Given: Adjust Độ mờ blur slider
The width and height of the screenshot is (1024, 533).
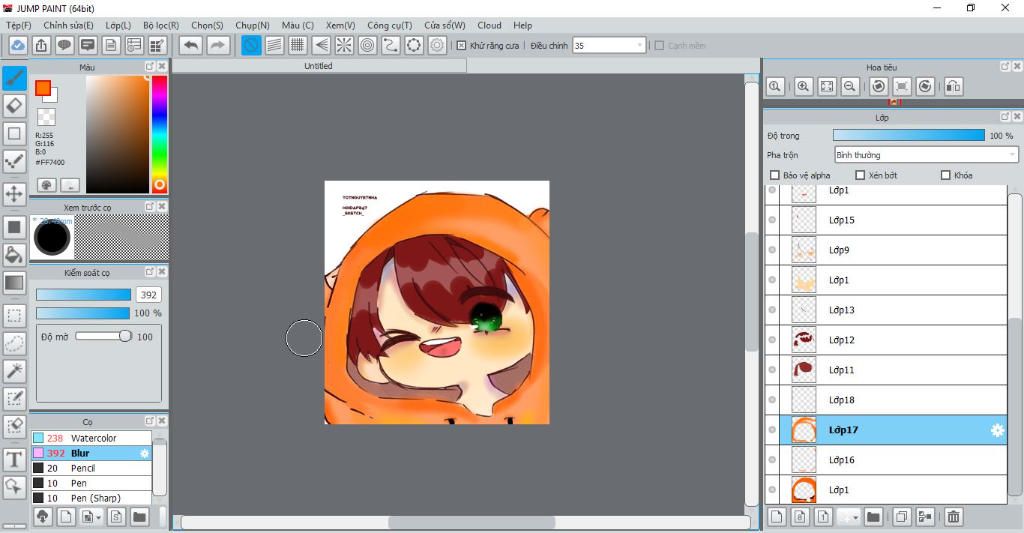Looking at the screenshot, I should pyautogui.click(x=103, y=336).
